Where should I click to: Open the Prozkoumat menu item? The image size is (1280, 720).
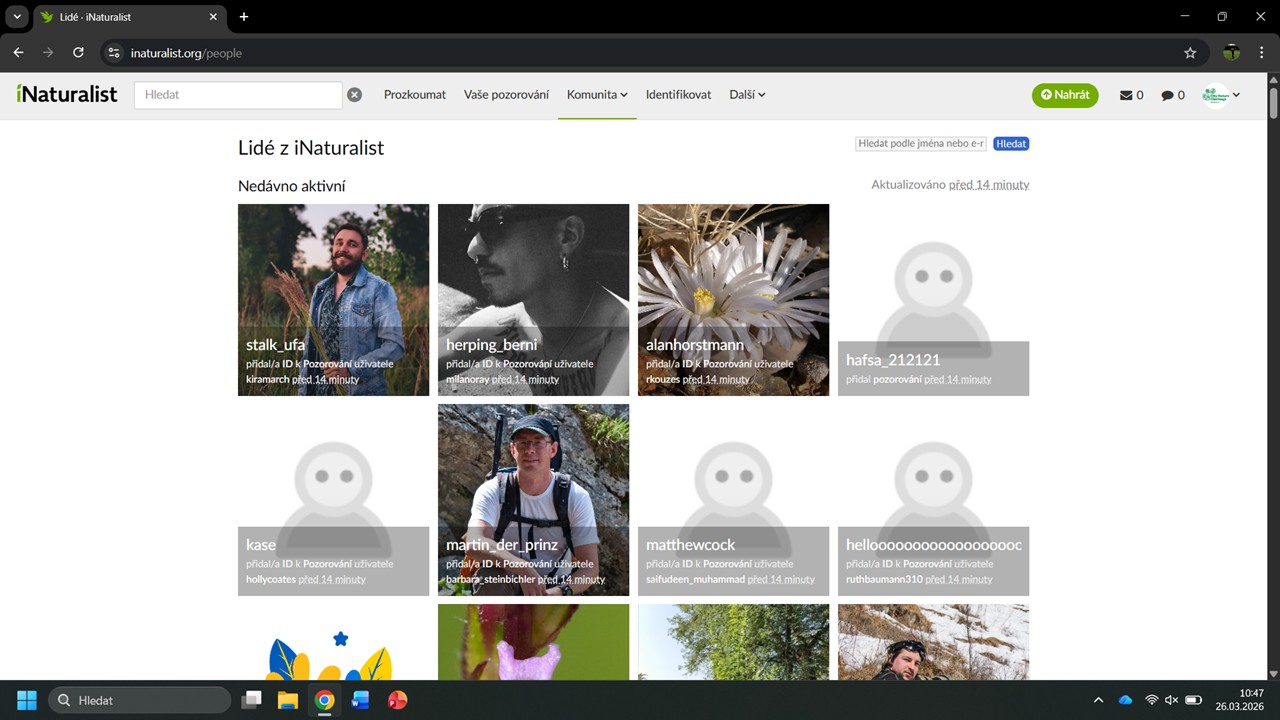click(x=415, y=95)
